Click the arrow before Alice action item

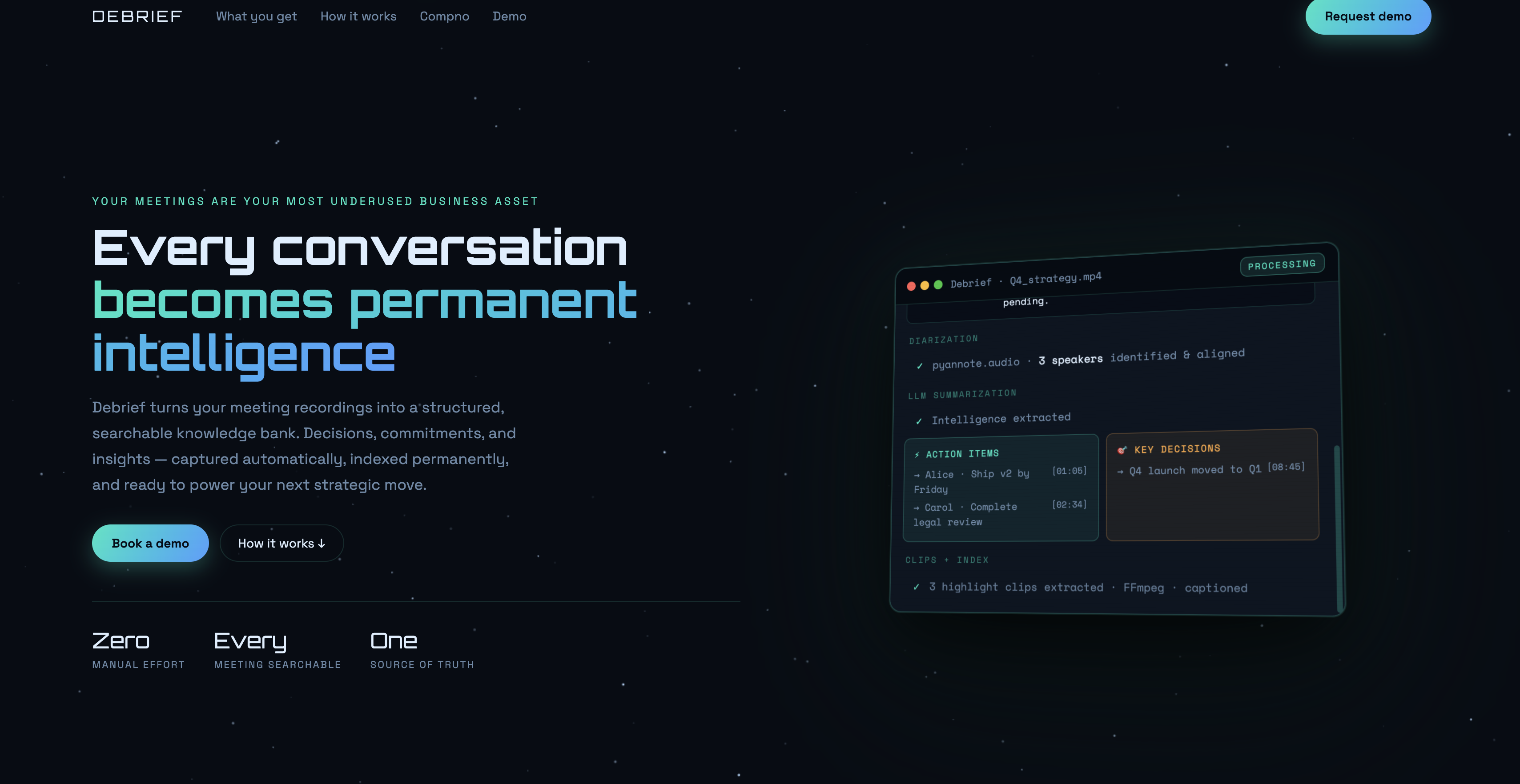[x=917, y=475]
